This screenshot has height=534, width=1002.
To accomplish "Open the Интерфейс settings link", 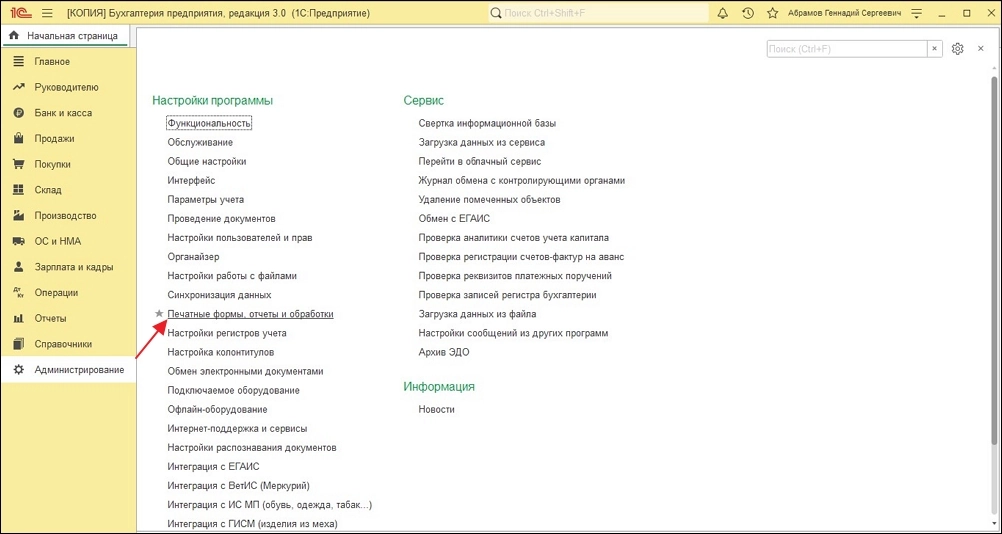I will [191, 181].
